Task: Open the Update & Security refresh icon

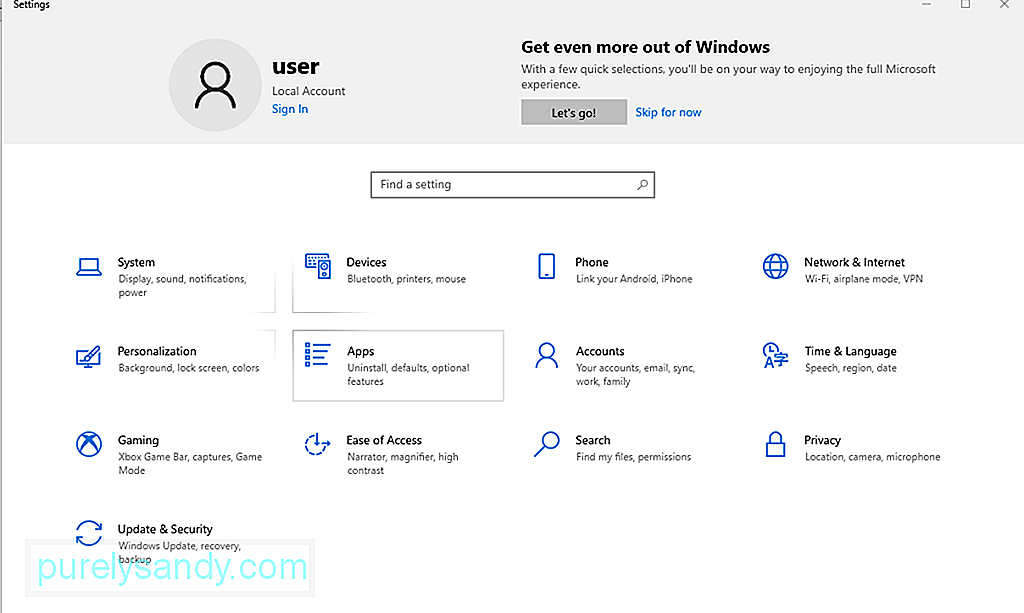Action: 89,533
